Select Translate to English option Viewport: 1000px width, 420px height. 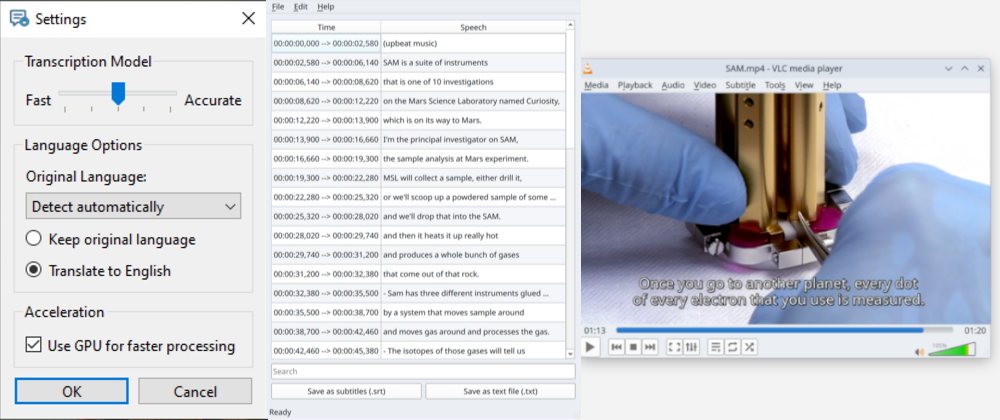click(34, 270)
